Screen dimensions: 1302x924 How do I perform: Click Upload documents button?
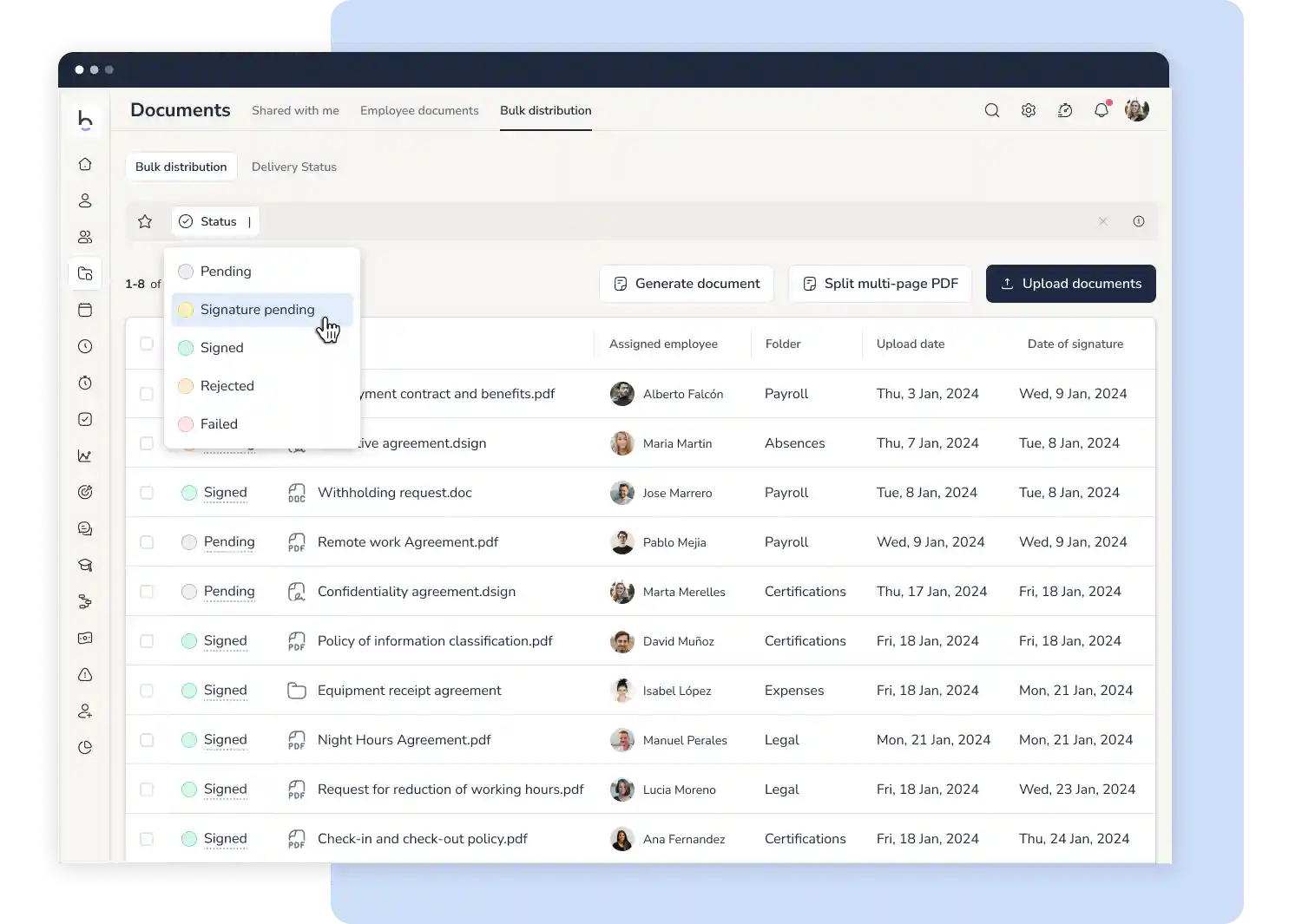pos(1071,284)
